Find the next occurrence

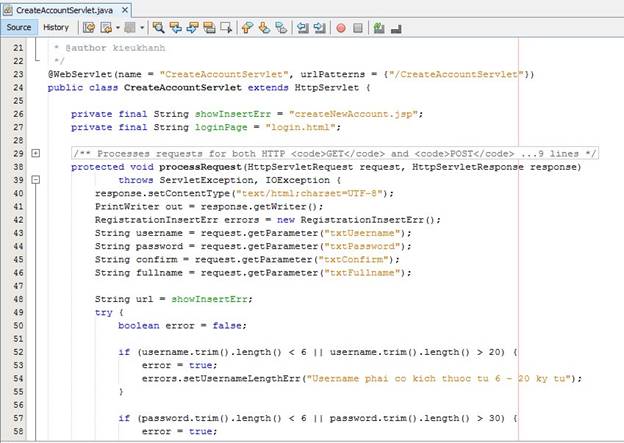[x=193, y=27]
